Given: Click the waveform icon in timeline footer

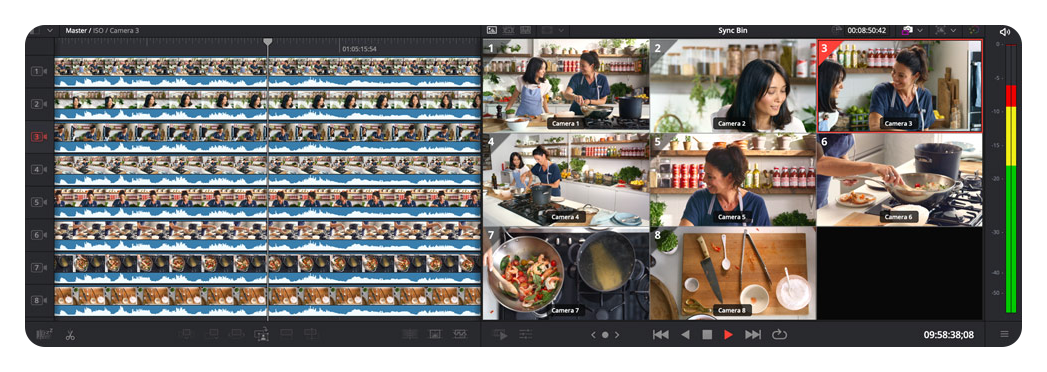Looking at the screenshot, I should 459,335.
